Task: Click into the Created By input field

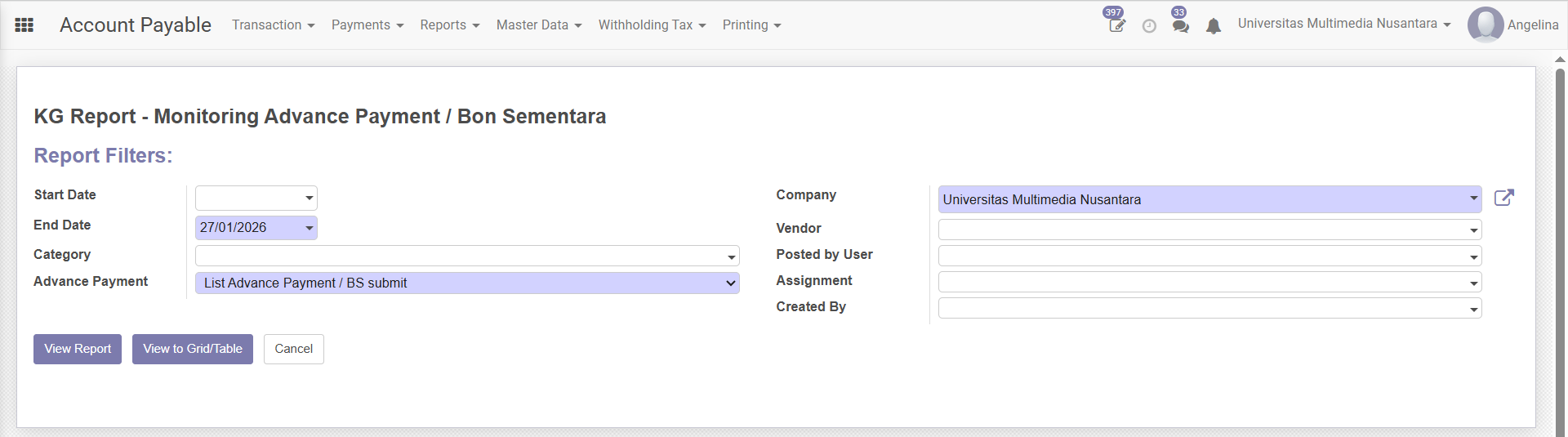Action: click(1202, 308)
